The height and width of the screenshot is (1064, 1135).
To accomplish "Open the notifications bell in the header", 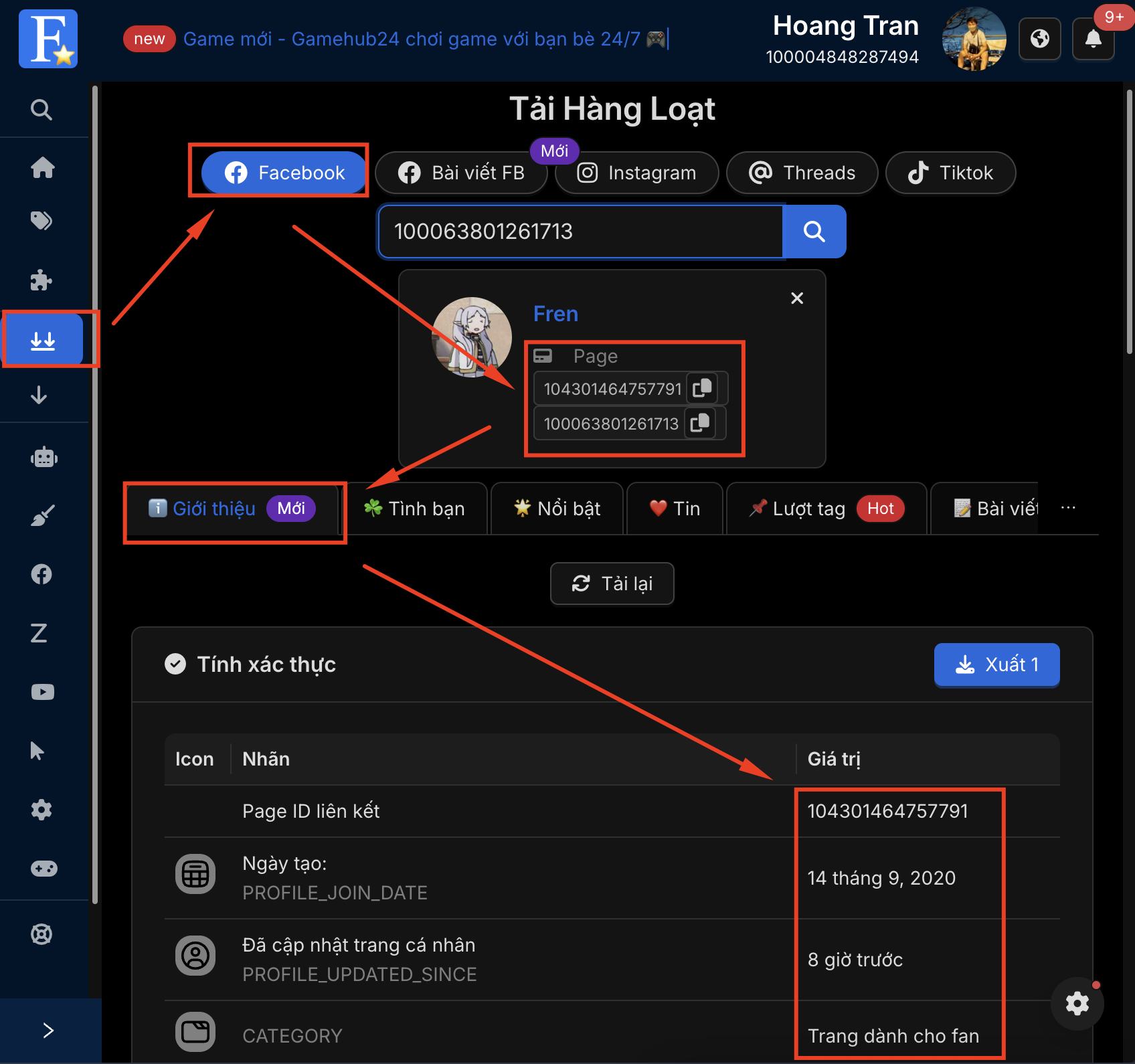I will [x=1094, y=38].
